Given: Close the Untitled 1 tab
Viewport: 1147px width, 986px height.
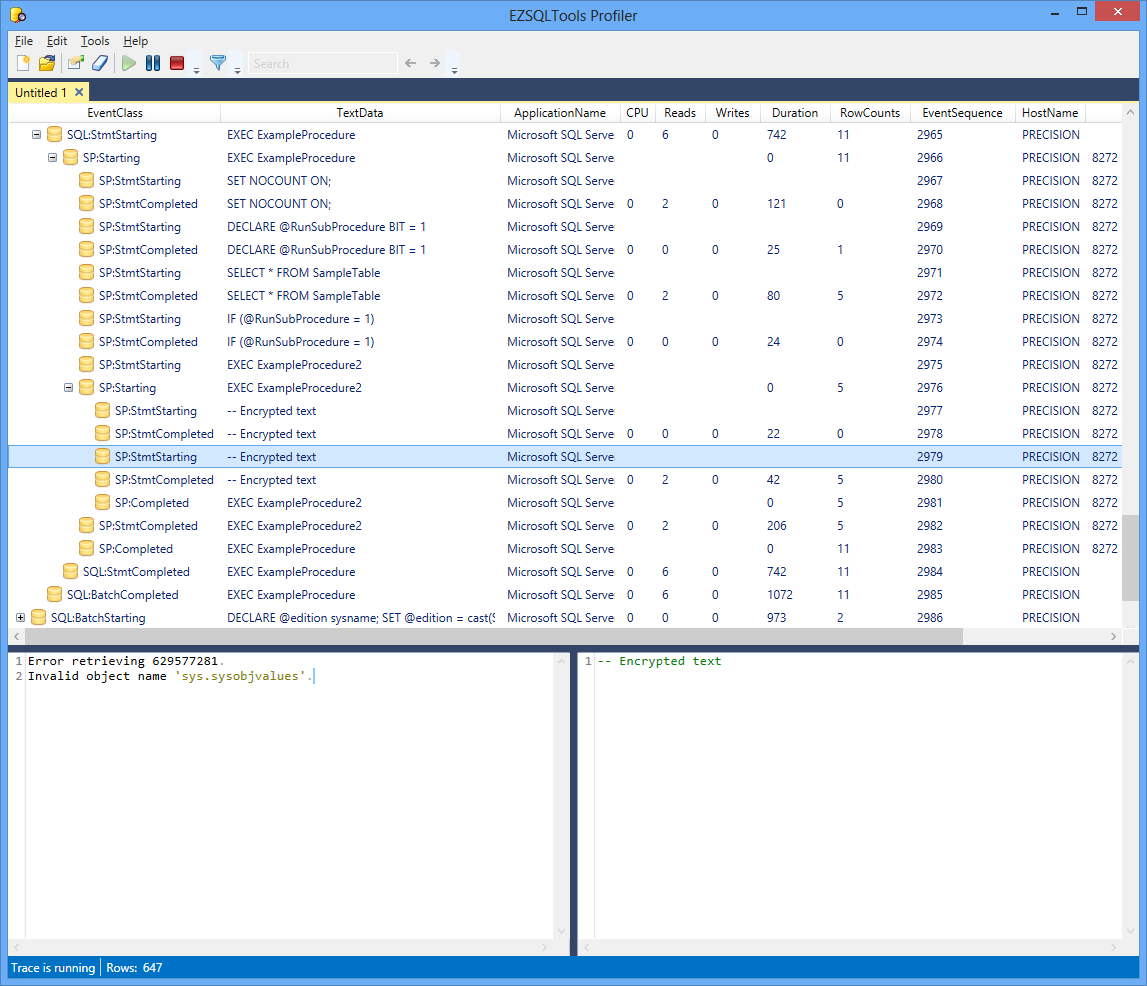Looking at the screenshot, I should tap(79, 92).
